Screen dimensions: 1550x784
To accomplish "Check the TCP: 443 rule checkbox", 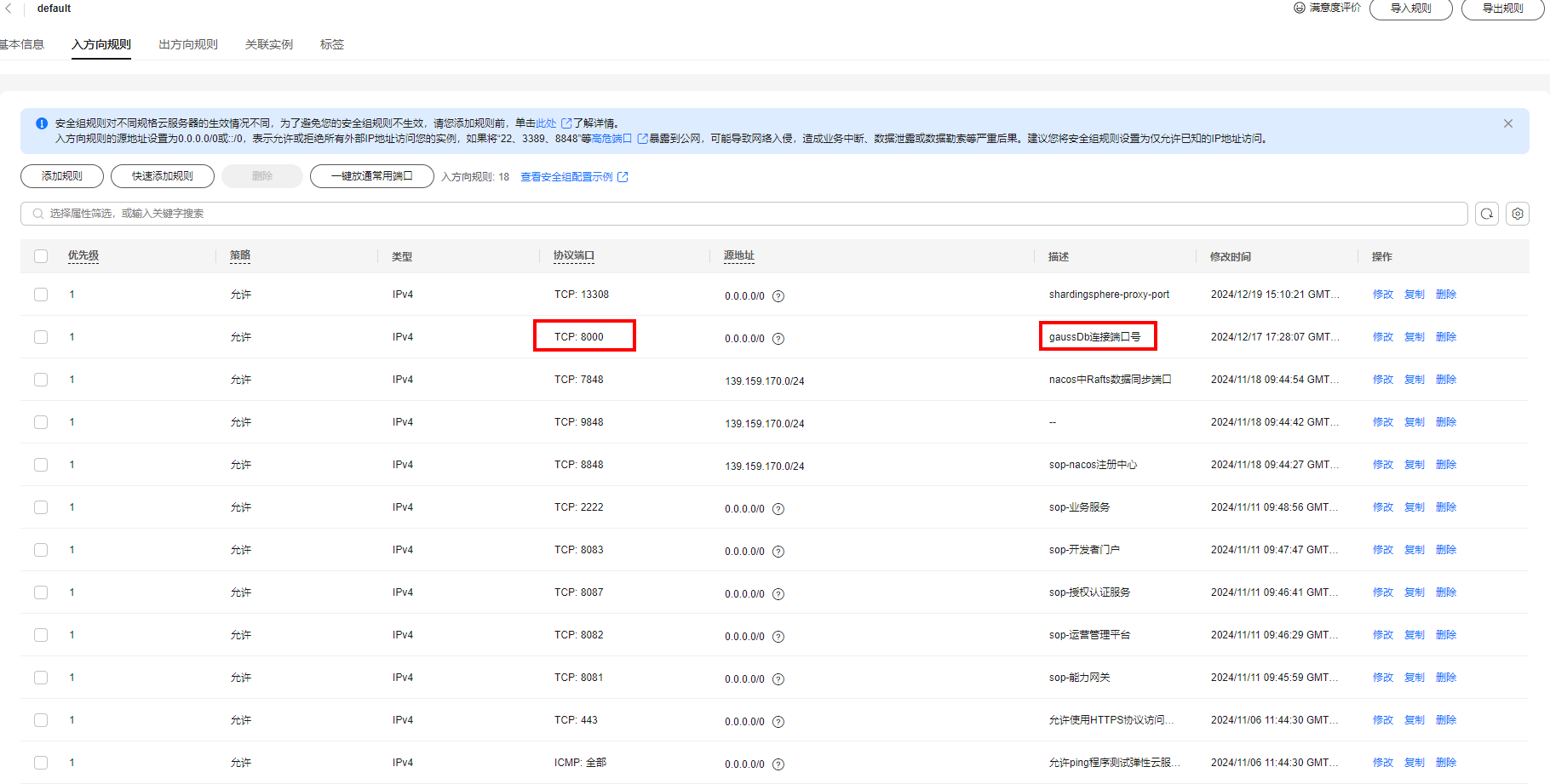I will [x=41, y=720].
